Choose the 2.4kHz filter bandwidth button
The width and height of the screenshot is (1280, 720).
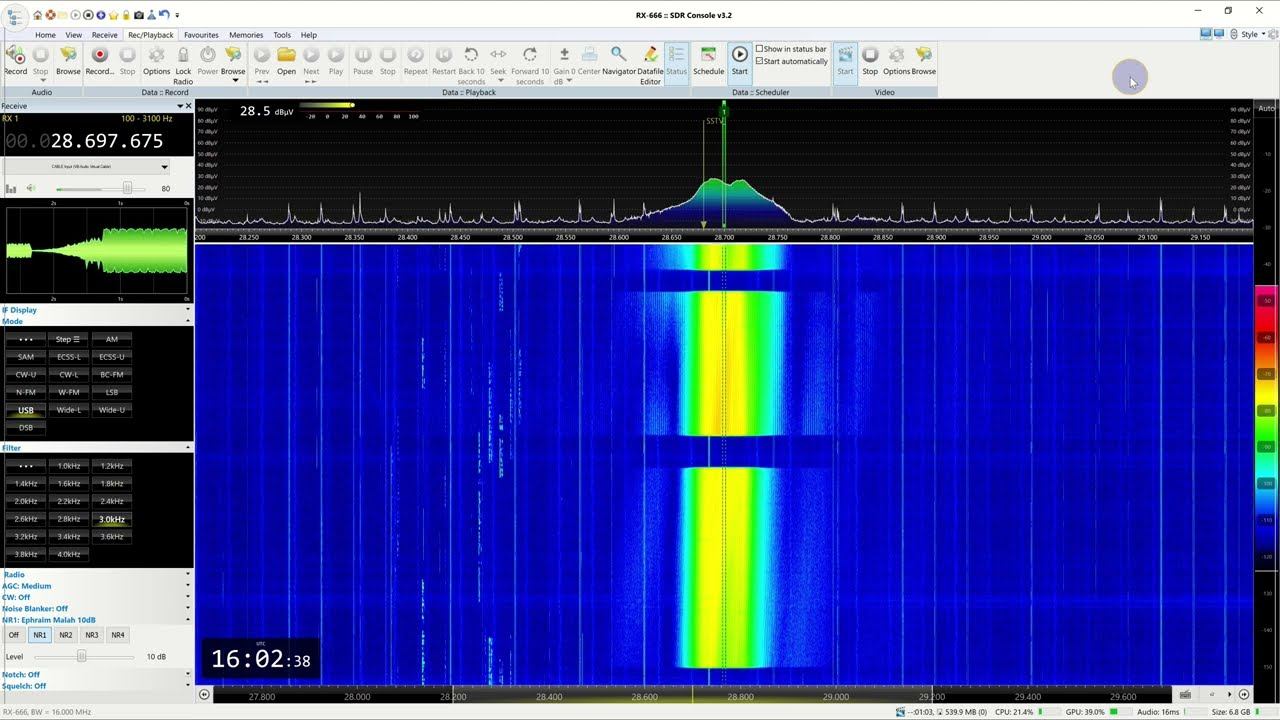coord(112,501)
